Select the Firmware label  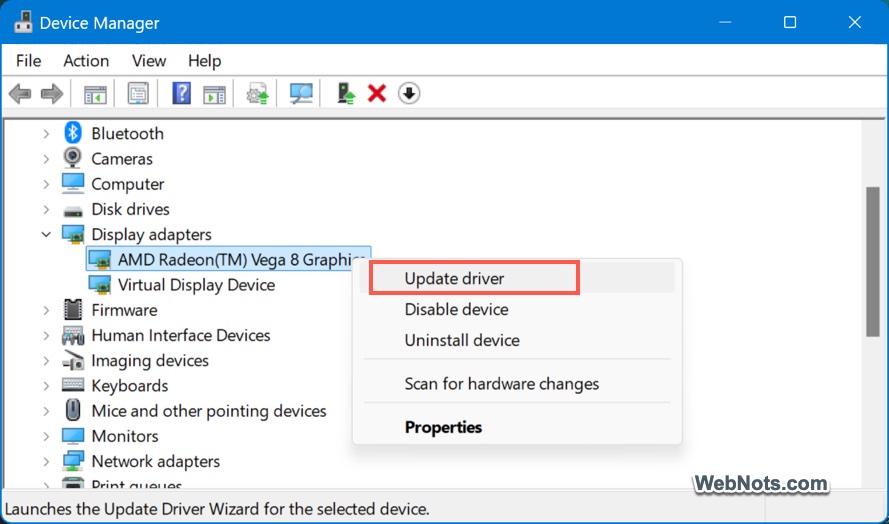(x=124, y=310)
